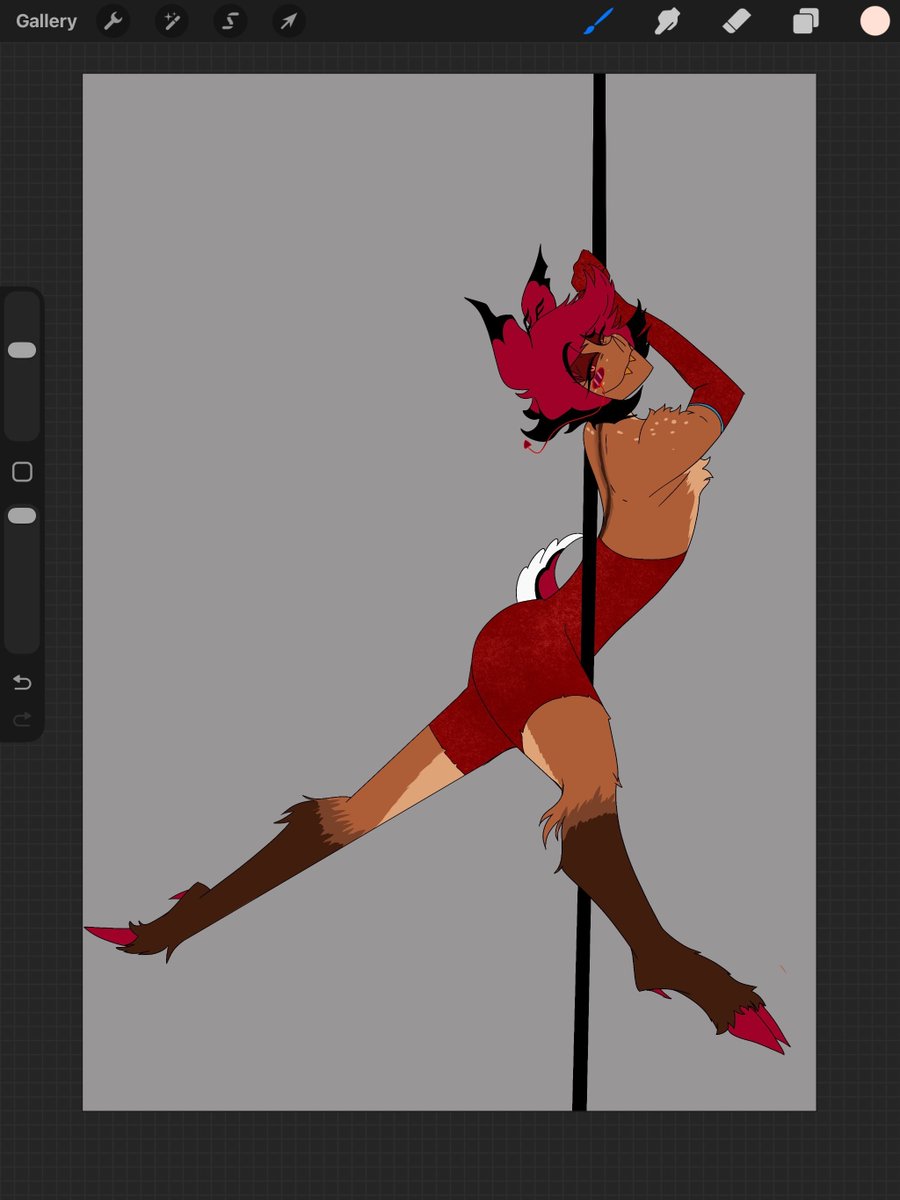Open the Layers panel
Screen dimensions: 900x1200
tap(805, 20)
